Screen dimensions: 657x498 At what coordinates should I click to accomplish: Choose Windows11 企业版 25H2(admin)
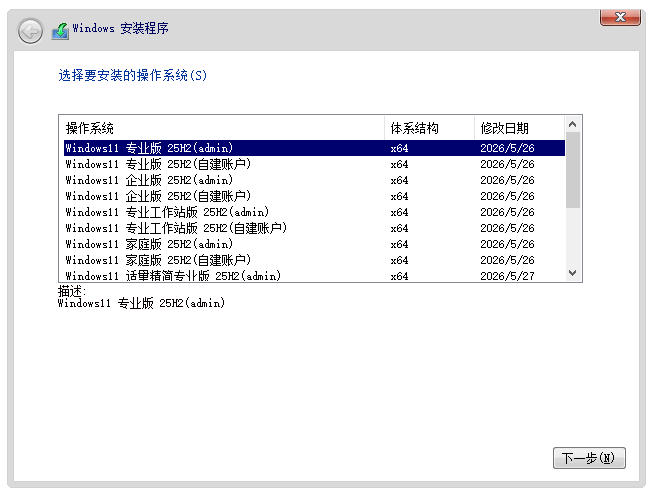(314, 180)
